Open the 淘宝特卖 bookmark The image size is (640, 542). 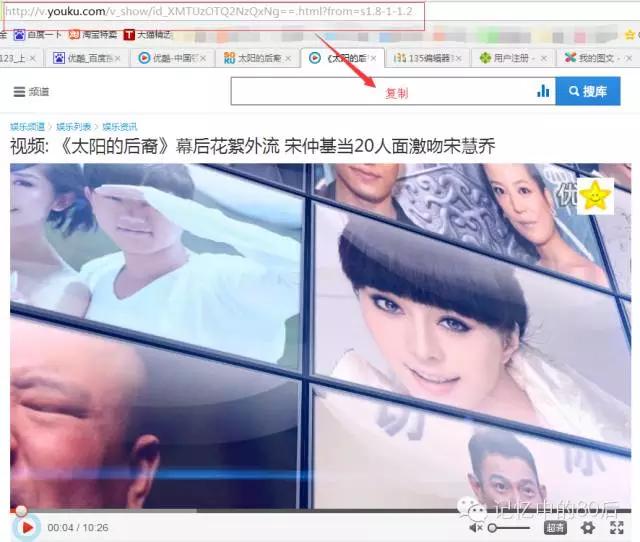tap(93, 35)
